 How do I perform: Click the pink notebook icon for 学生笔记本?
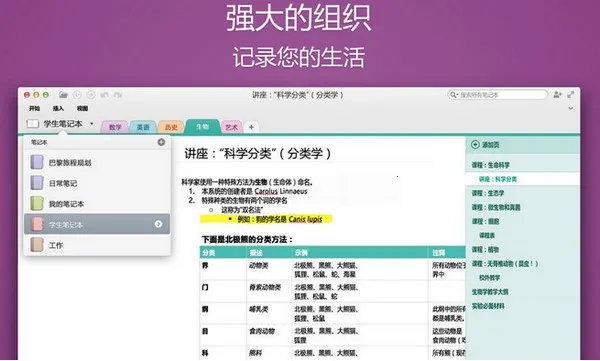[x=37, y=224]
